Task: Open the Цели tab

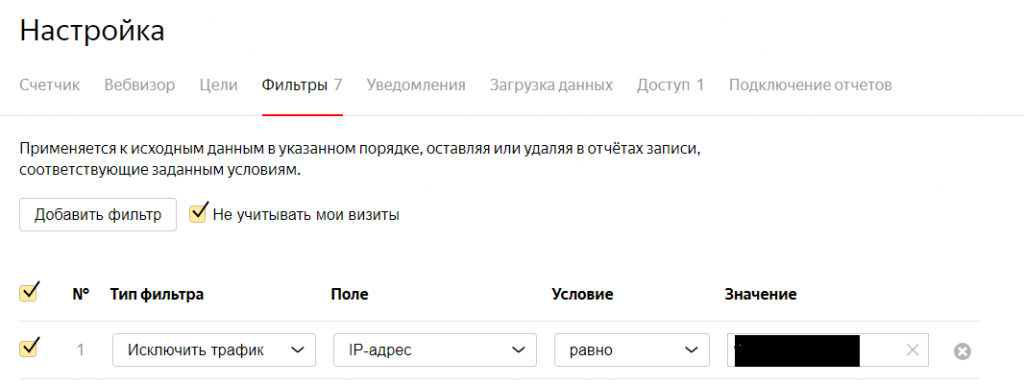Action: [x=219, y=85]
